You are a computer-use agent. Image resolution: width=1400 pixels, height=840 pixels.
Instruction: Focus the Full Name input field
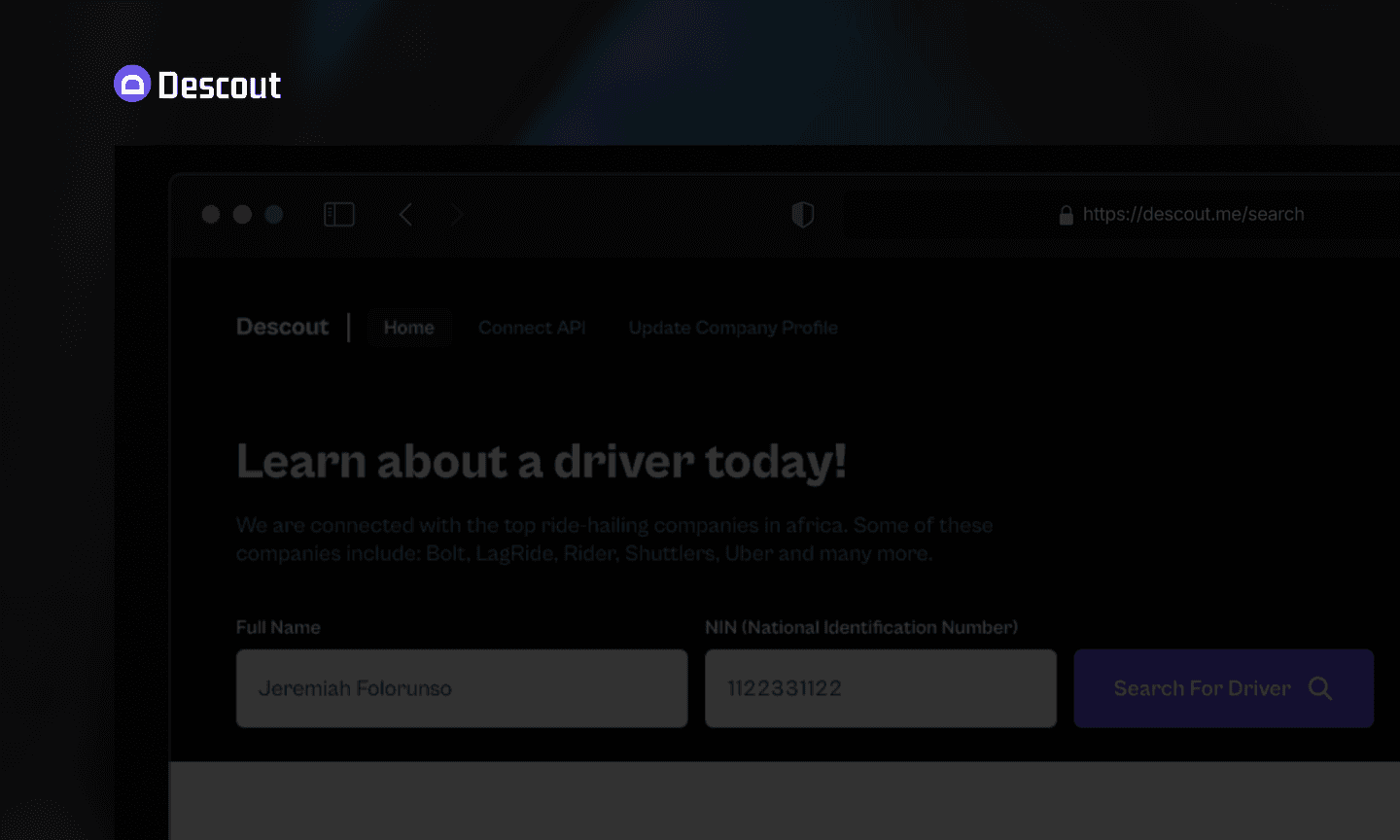click(x=462, y=688)
